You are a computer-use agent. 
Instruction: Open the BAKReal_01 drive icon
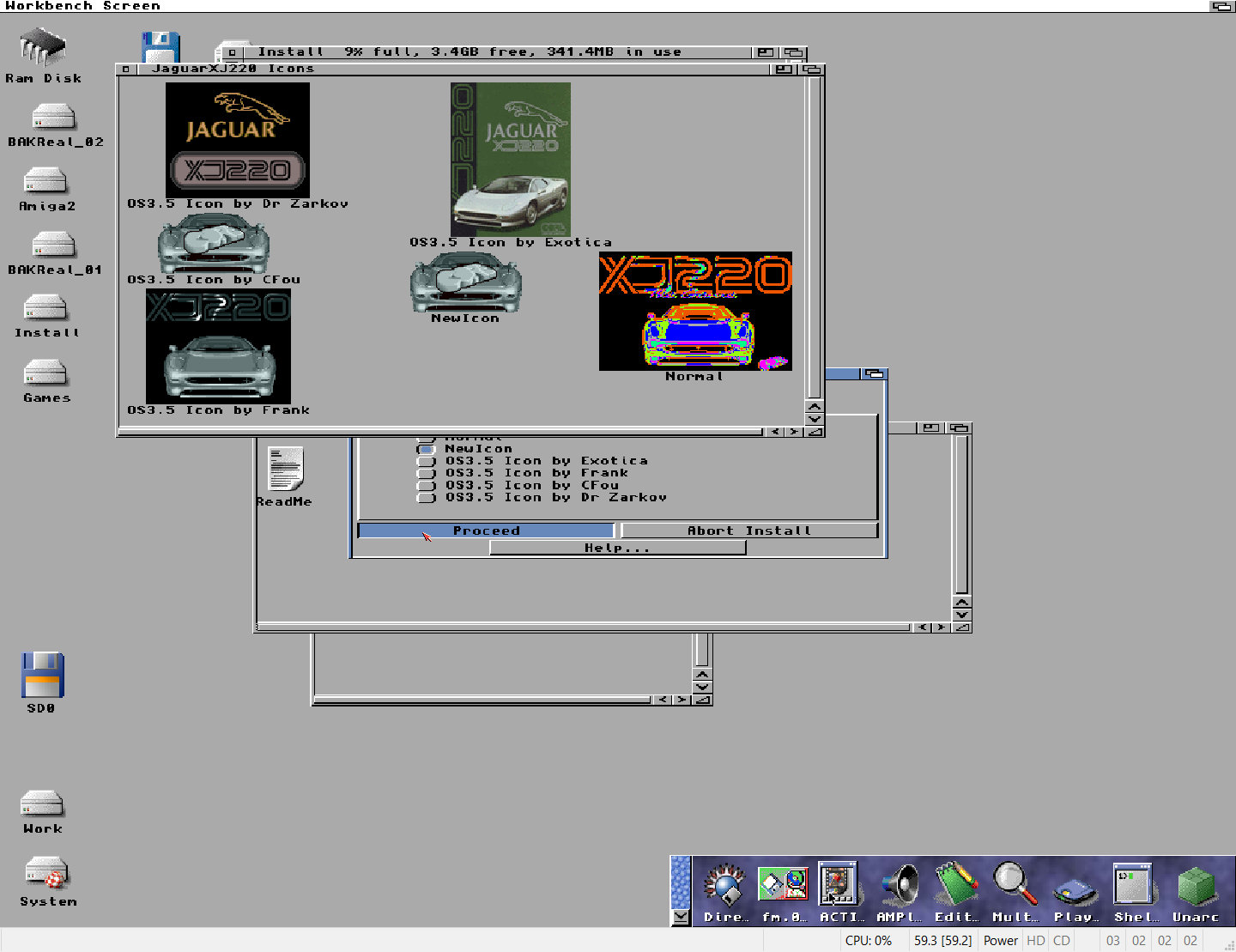coord(53,245)
